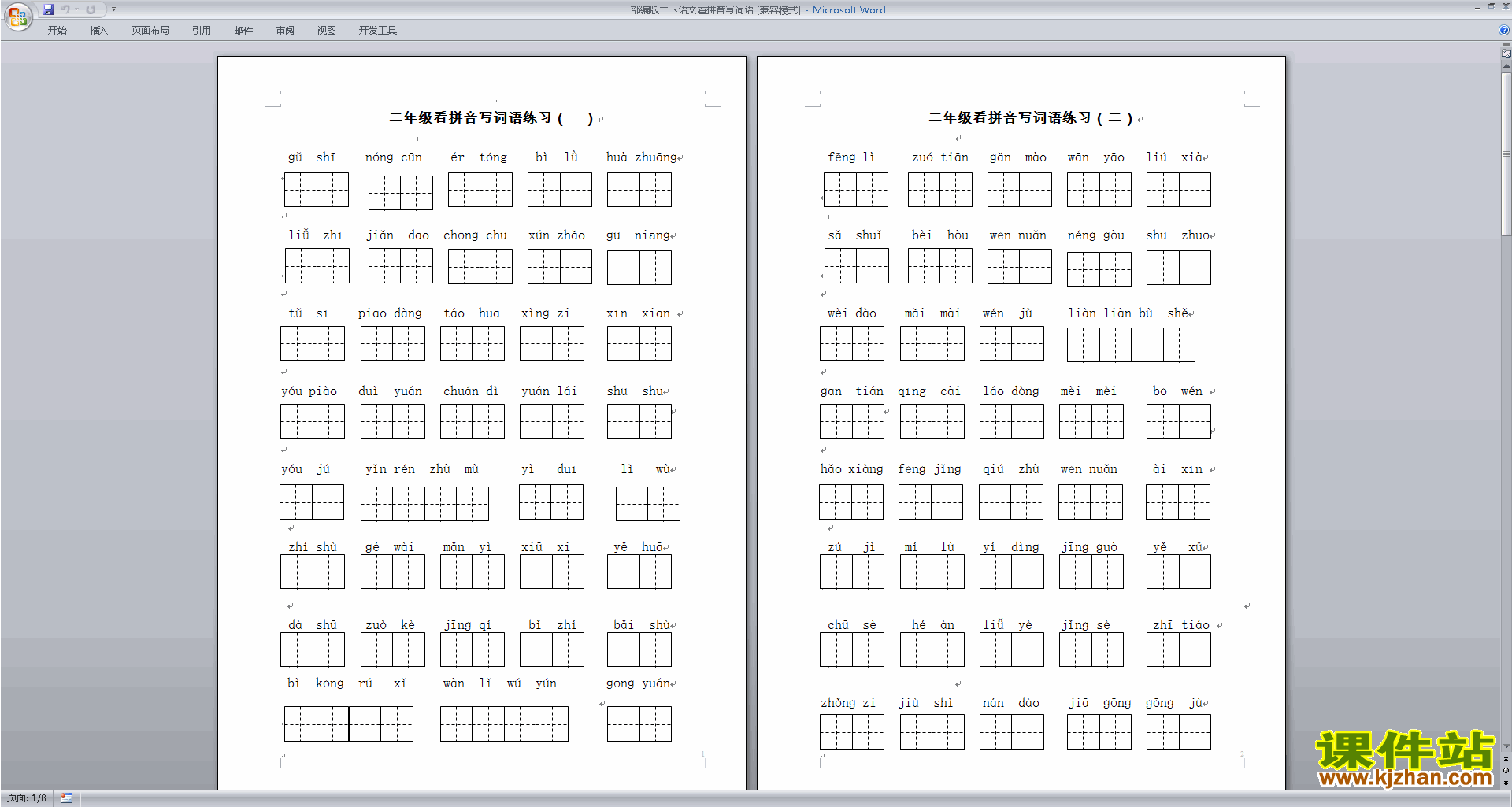Screen dimensions: 1512x807
Task: Click the blue Help question mark icon
Action: 1504,30
